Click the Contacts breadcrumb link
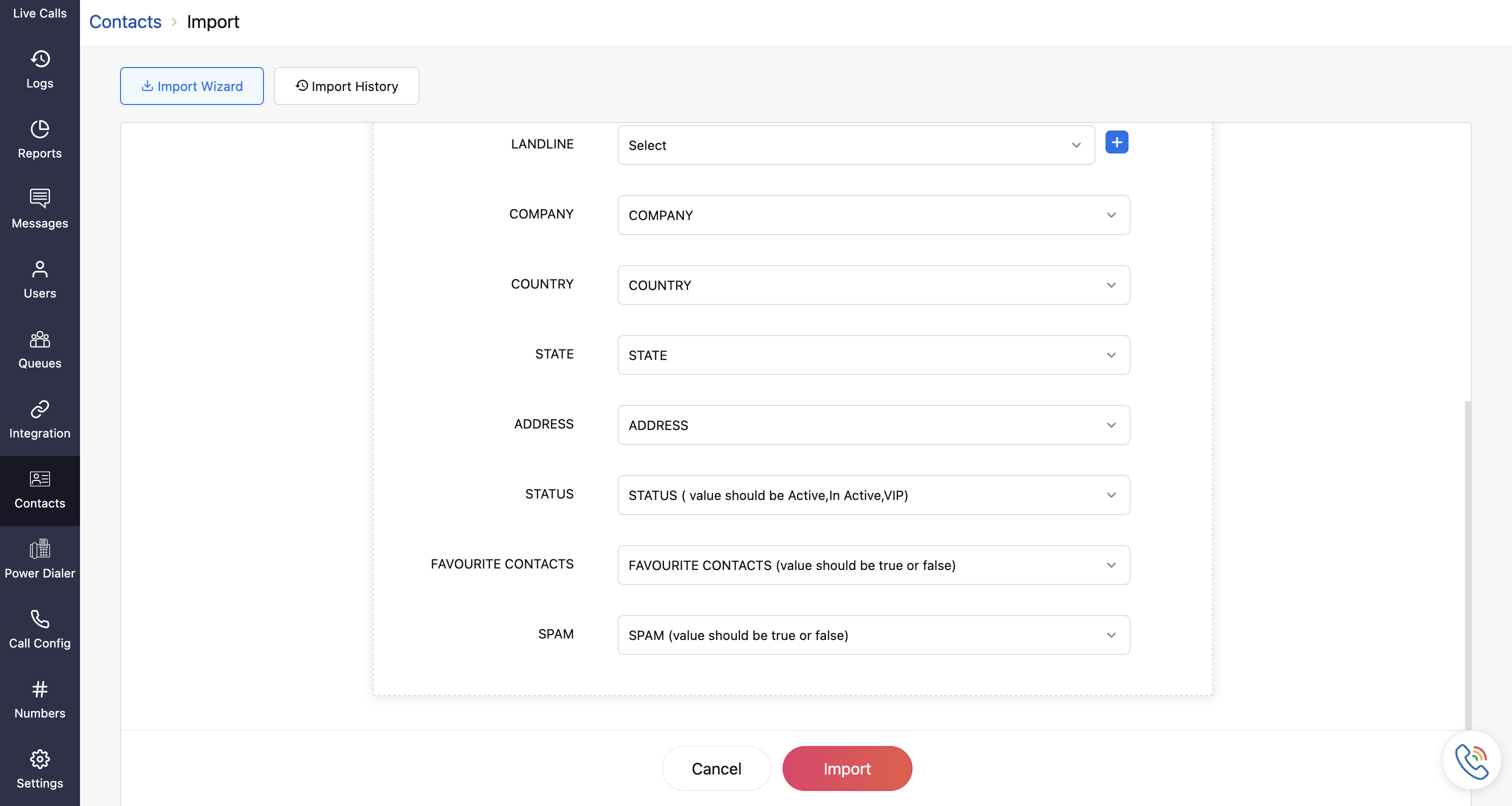The height and width of the screenshot is (806, 1512). pos(125,21)
